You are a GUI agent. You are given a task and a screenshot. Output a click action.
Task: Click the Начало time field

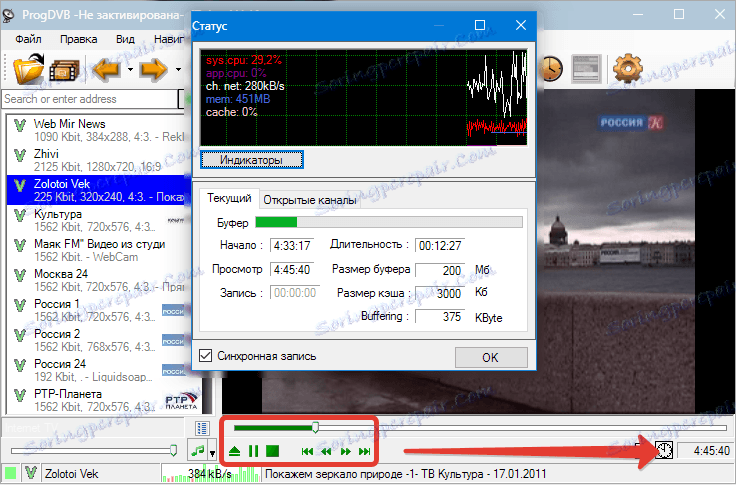[292, 246]
